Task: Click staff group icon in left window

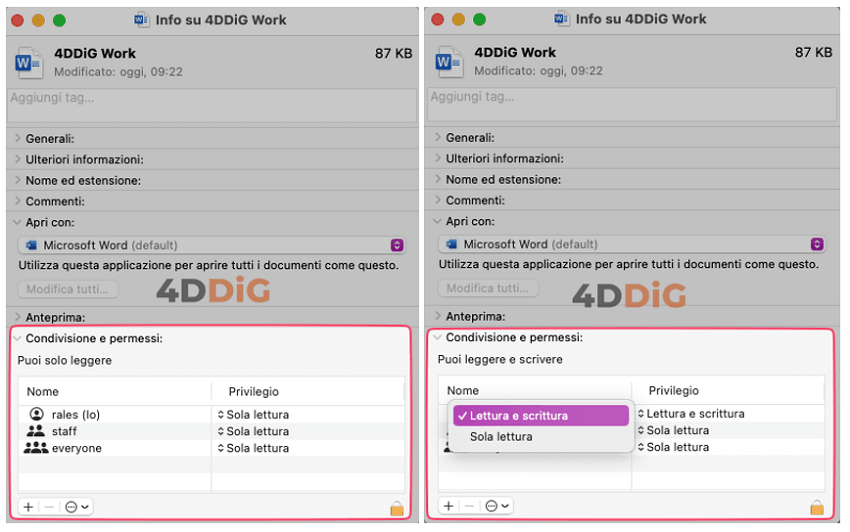Action: 36,431
